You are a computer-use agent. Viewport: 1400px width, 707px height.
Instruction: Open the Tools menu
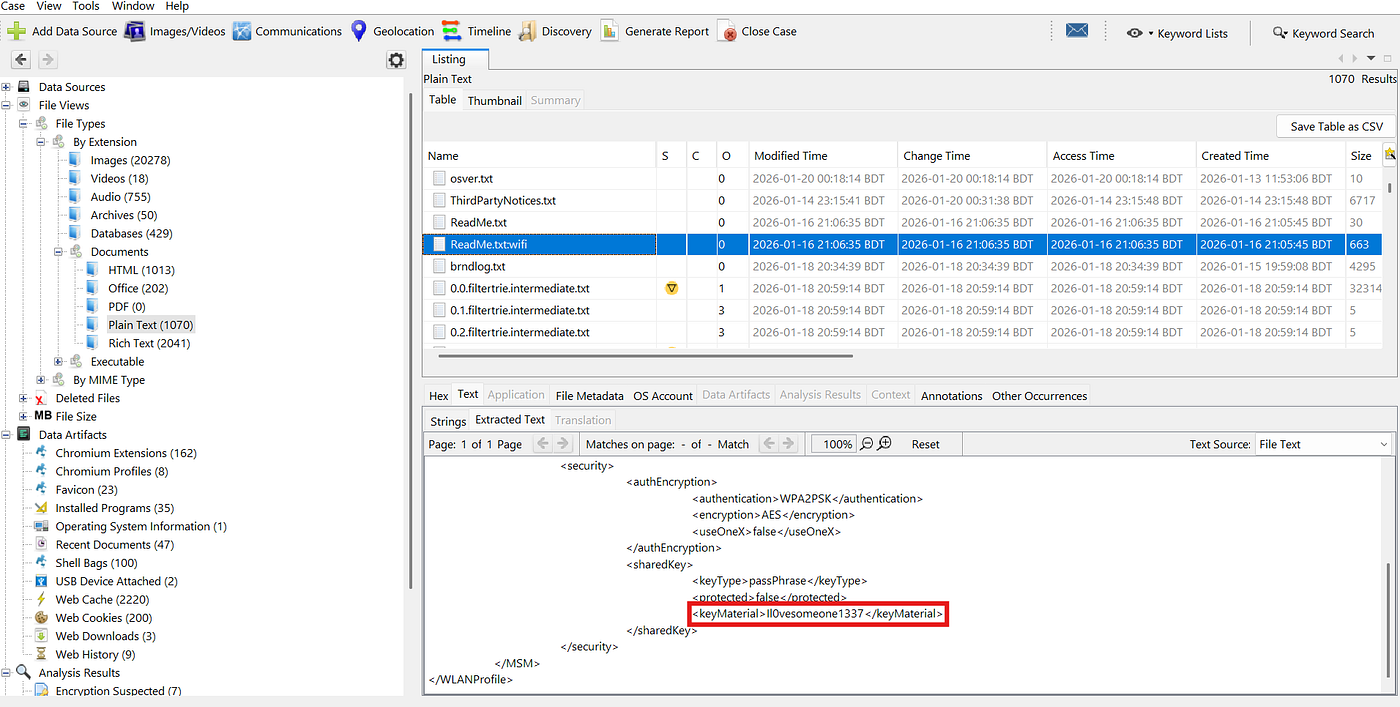(86, 6)
